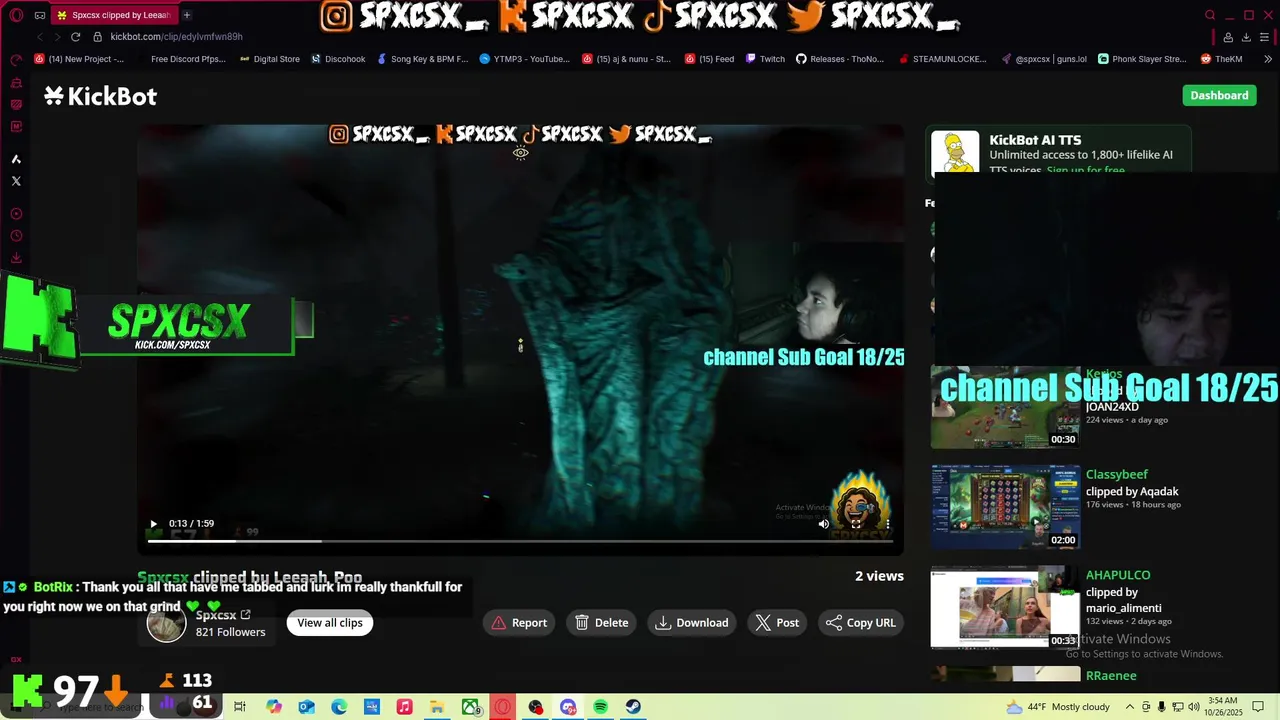Open video more options menu
Image resolution: width=1280 pixels, height=720 pixels.
click(887, 524)
